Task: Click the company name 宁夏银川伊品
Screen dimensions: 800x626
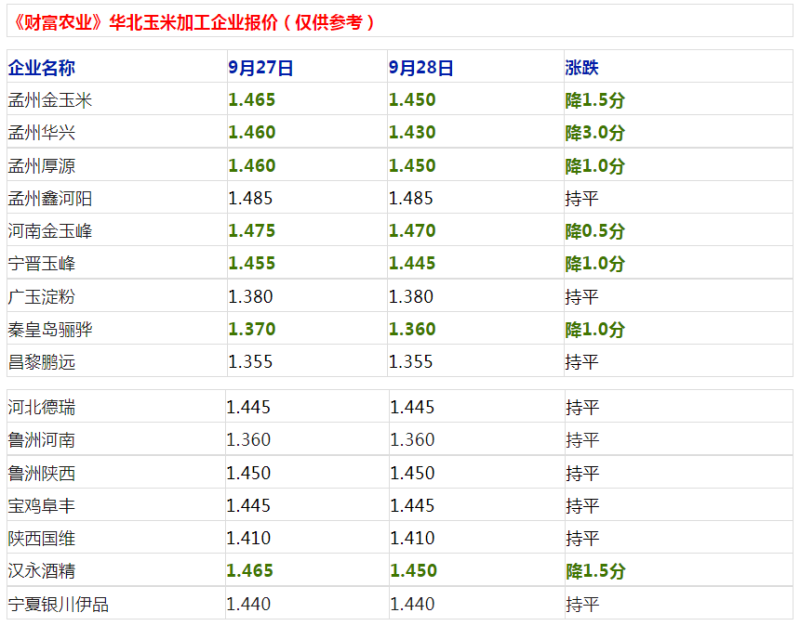Action: (x=58, y=604)
